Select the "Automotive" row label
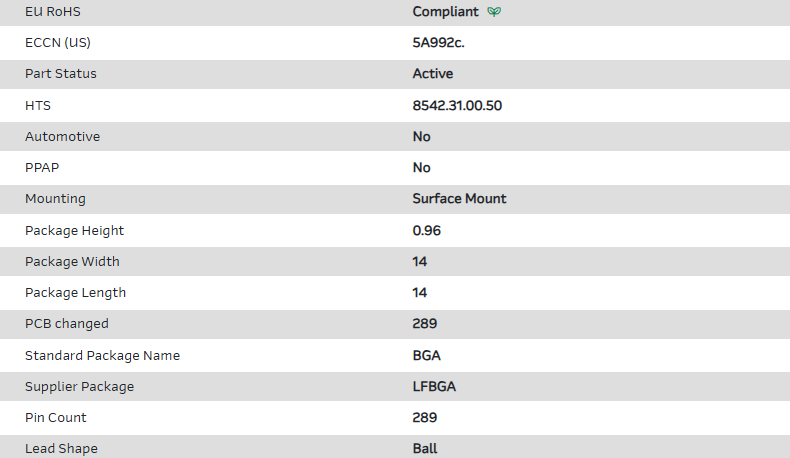The image size is (790, 458). (62, 136)
